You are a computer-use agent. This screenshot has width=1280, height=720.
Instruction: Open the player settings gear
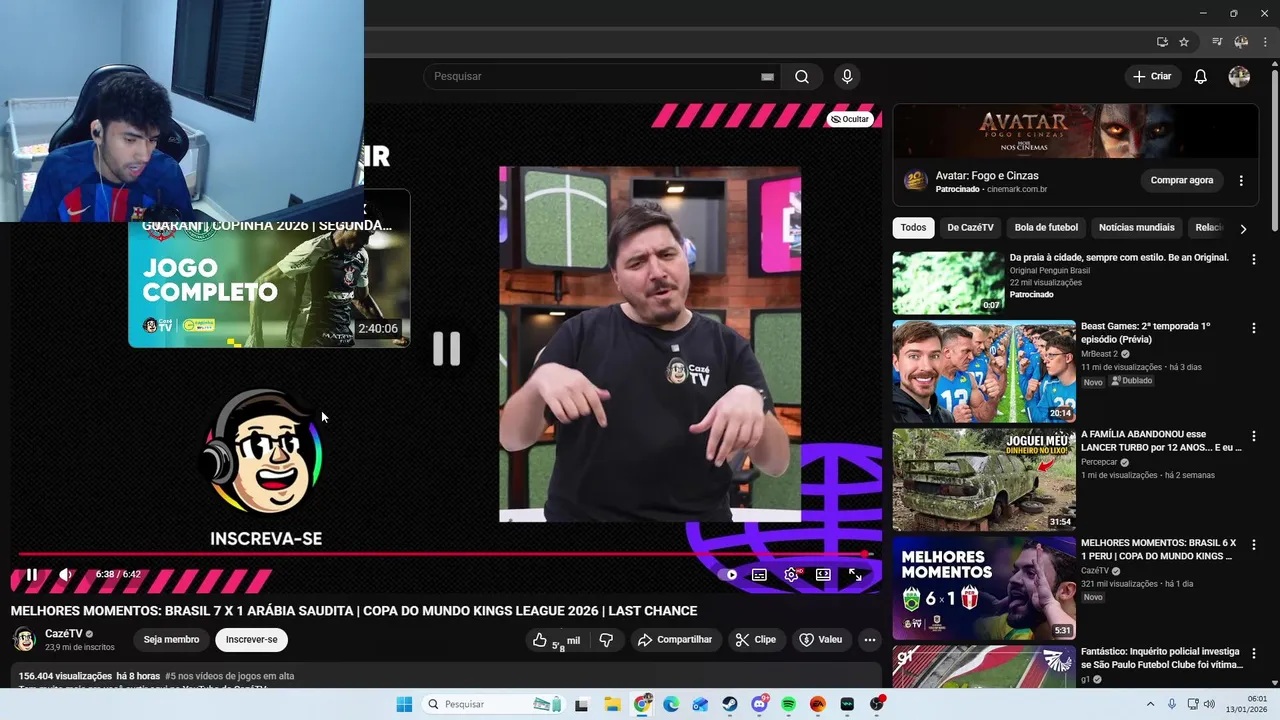(x=791, y=575)
